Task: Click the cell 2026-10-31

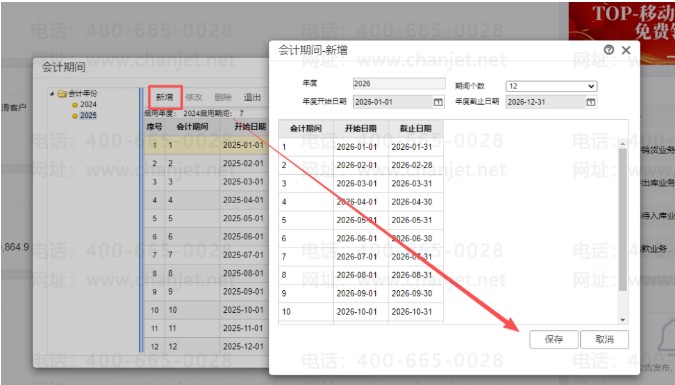Action: pyautogui.click(x=416, y=311)
